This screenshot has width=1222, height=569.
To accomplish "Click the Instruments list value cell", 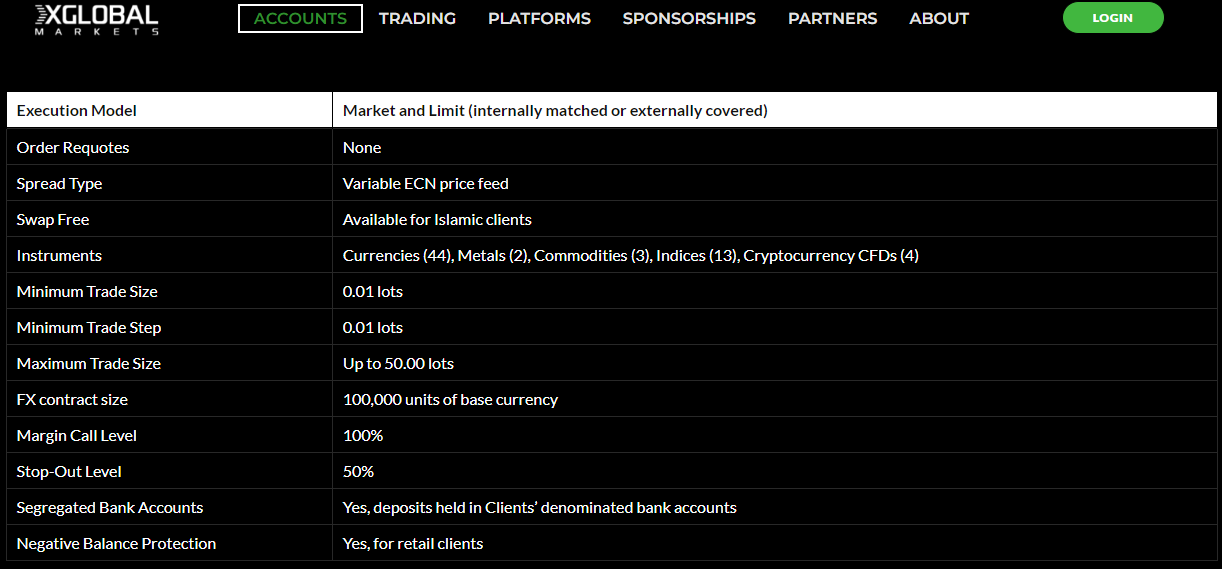I will click(774, 255).
